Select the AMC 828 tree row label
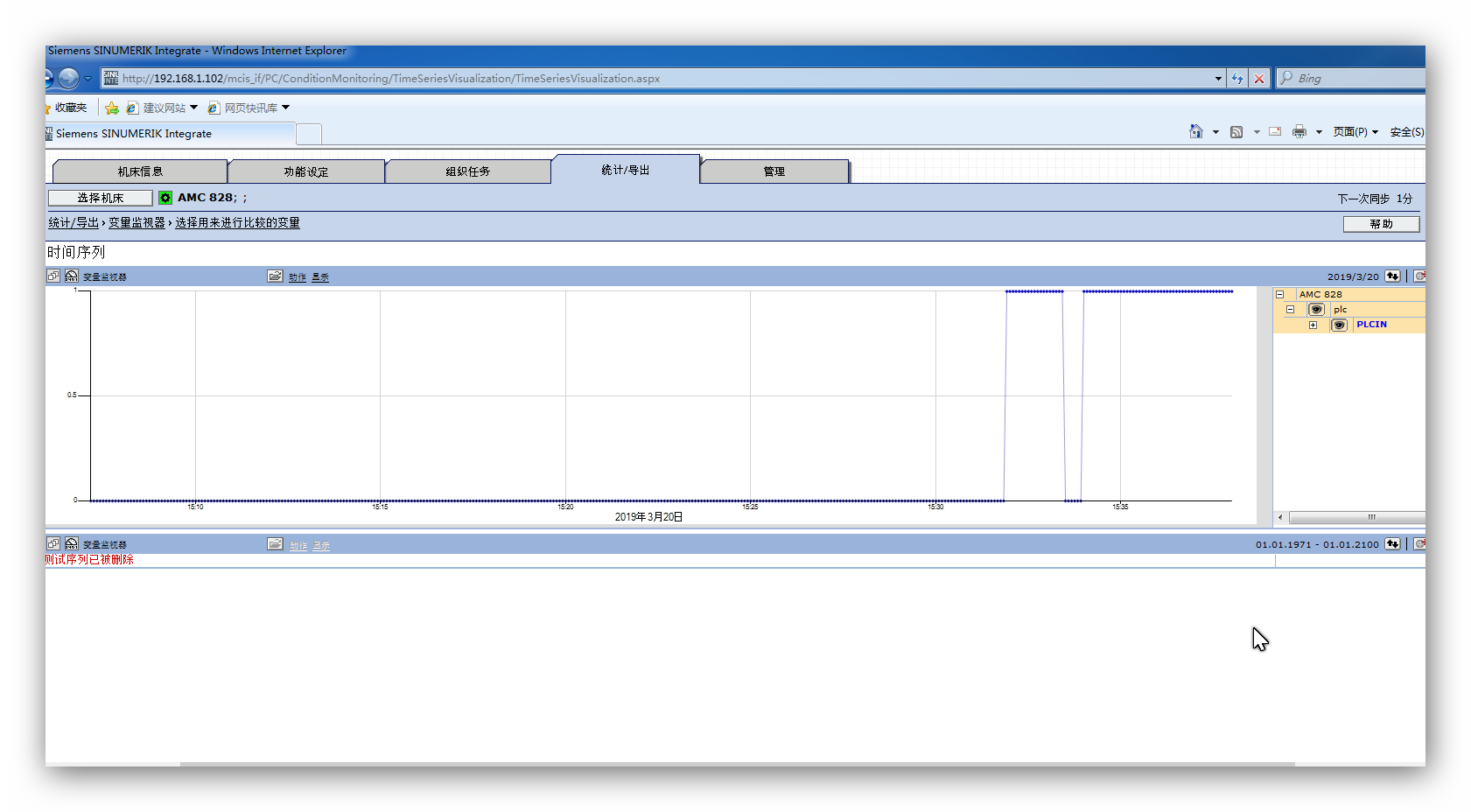The height and width of the screenshot is (812, 1471). 1320,295
